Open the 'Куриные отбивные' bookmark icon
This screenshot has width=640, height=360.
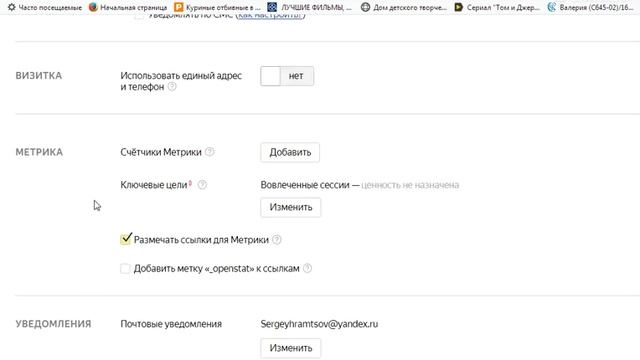(x=178, y=7)
